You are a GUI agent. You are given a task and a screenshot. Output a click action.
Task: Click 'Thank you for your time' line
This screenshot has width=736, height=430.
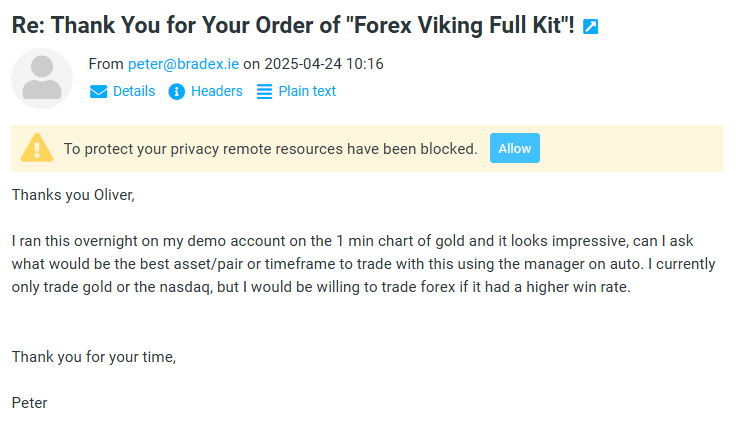94,355
